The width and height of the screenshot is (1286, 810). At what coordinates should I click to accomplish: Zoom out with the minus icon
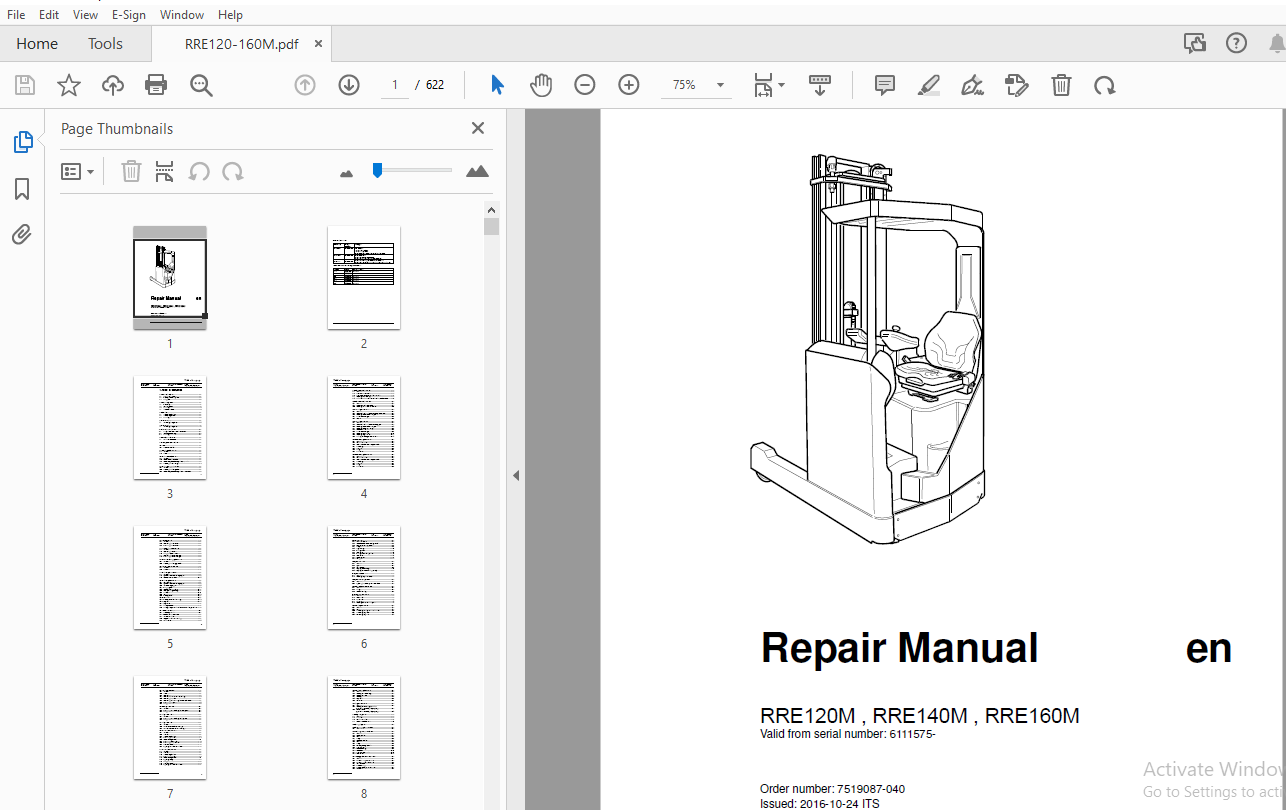point(585,86)
